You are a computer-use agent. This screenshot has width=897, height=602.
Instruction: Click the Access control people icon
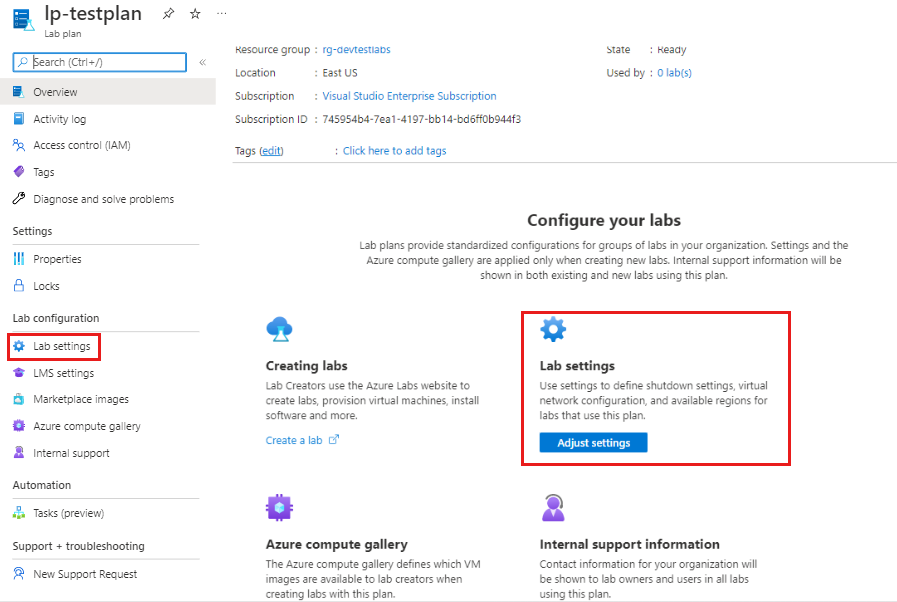(x=19, y=145)
